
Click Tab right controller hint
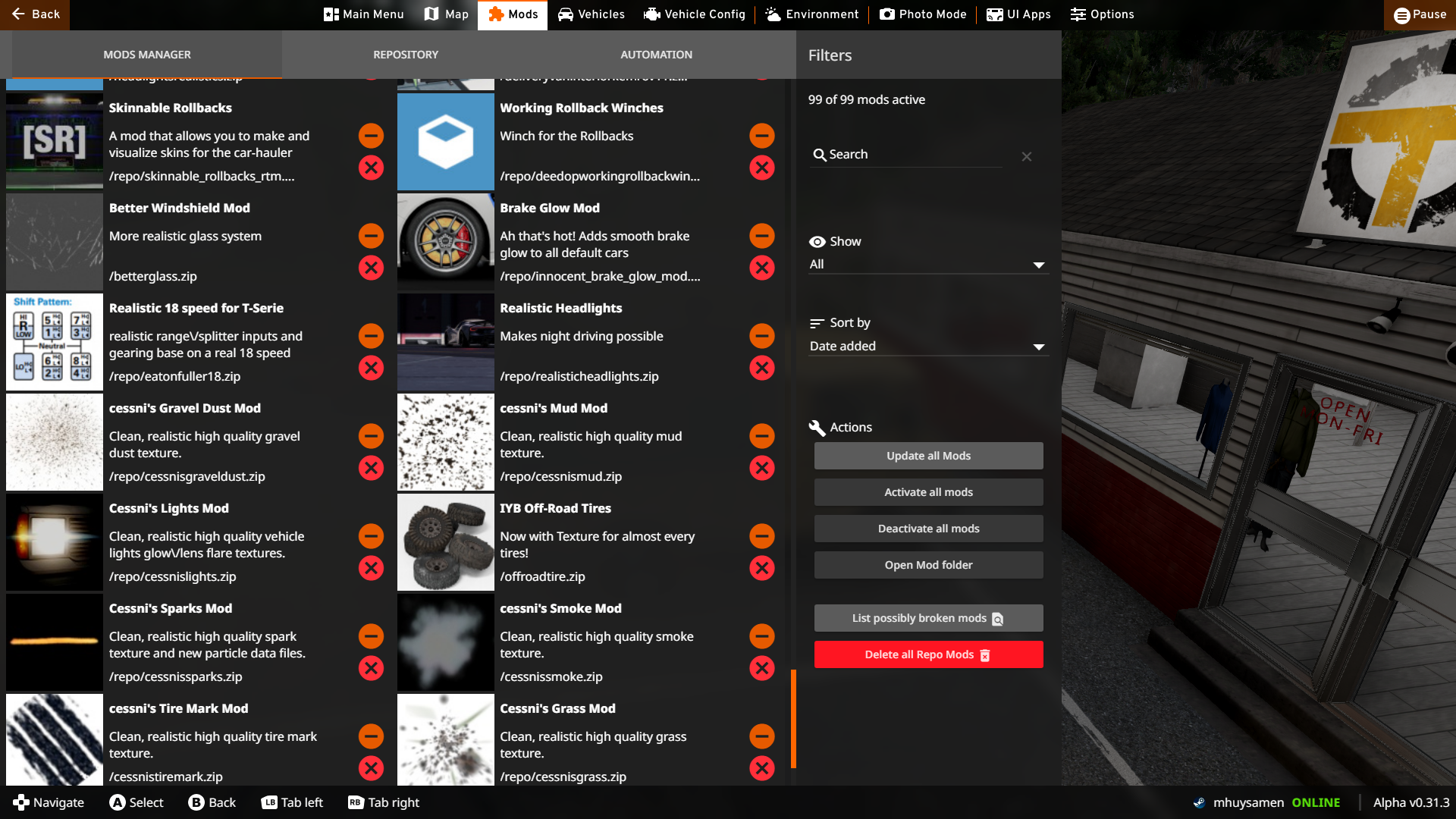(384, 802)
